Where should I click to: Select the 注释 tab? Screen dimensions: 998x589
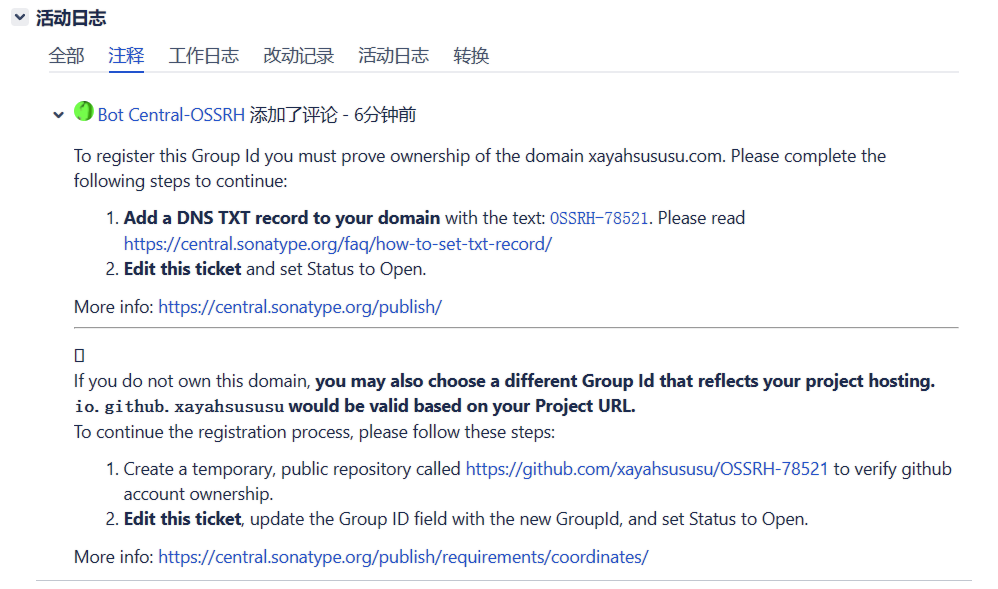coord(126,56)
